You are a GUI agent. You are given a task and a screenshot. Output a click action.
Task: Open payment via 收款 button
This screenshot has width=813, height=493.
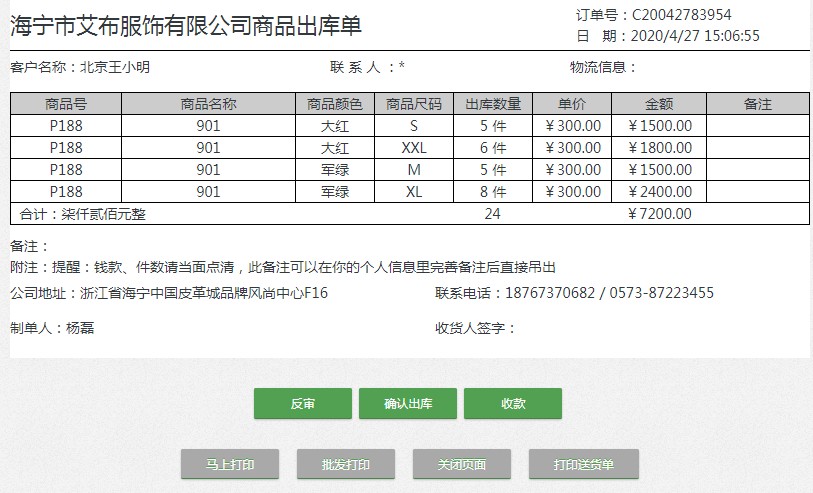click(513, 403)
